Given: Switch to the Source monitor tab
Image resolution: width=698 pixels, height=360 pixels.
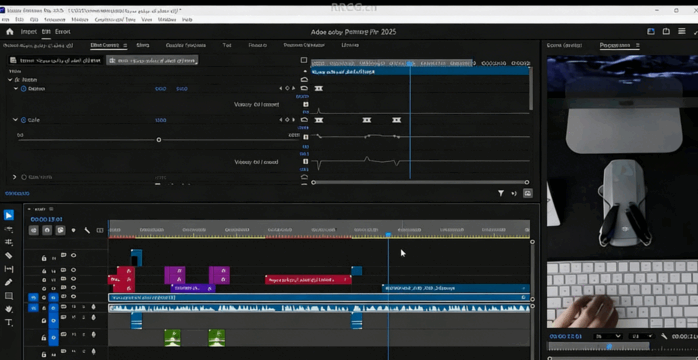Looking at the screenshot, I should coord(564,45).
